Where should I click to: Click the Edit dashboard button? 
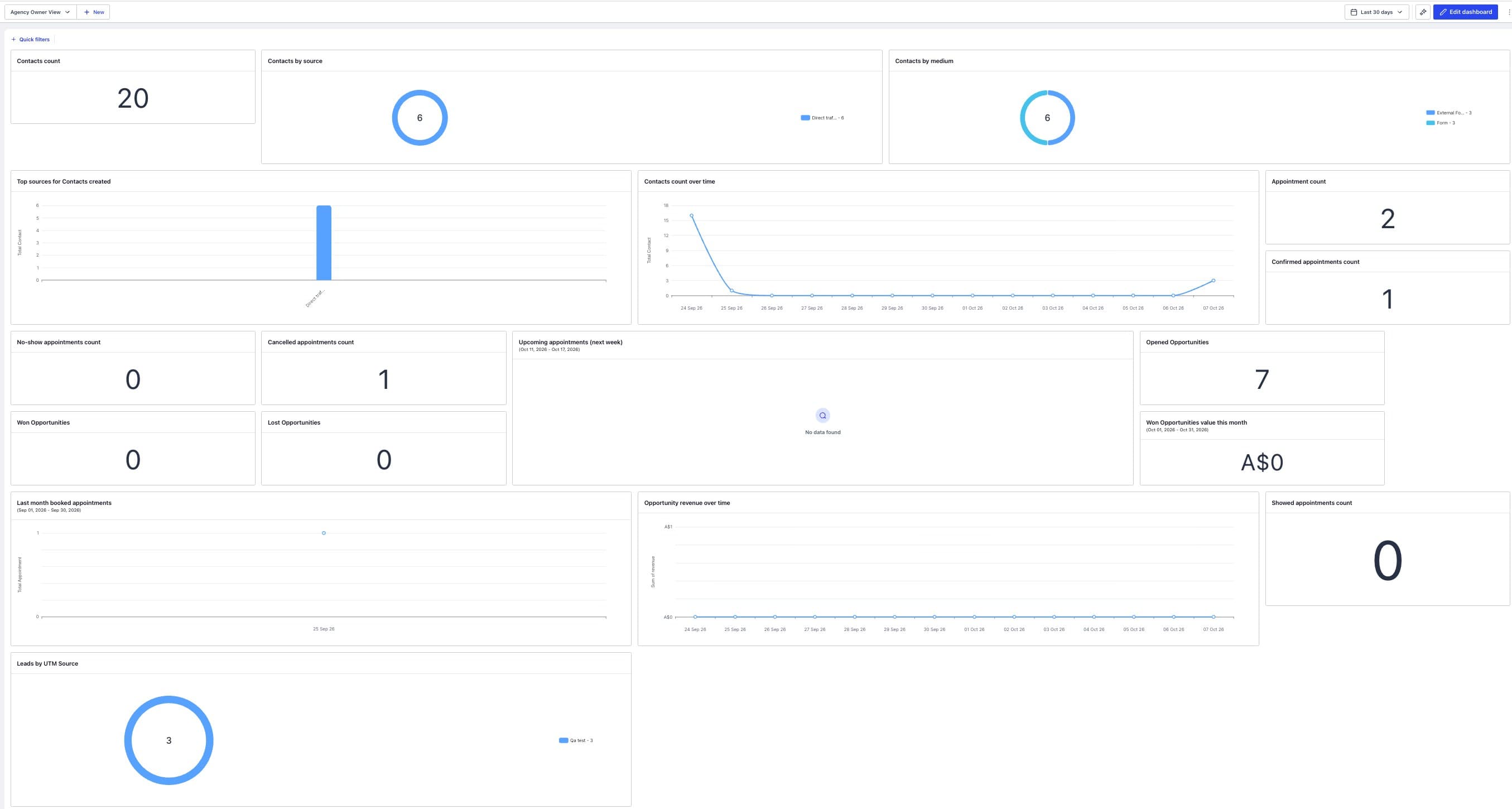(1465, 12)
